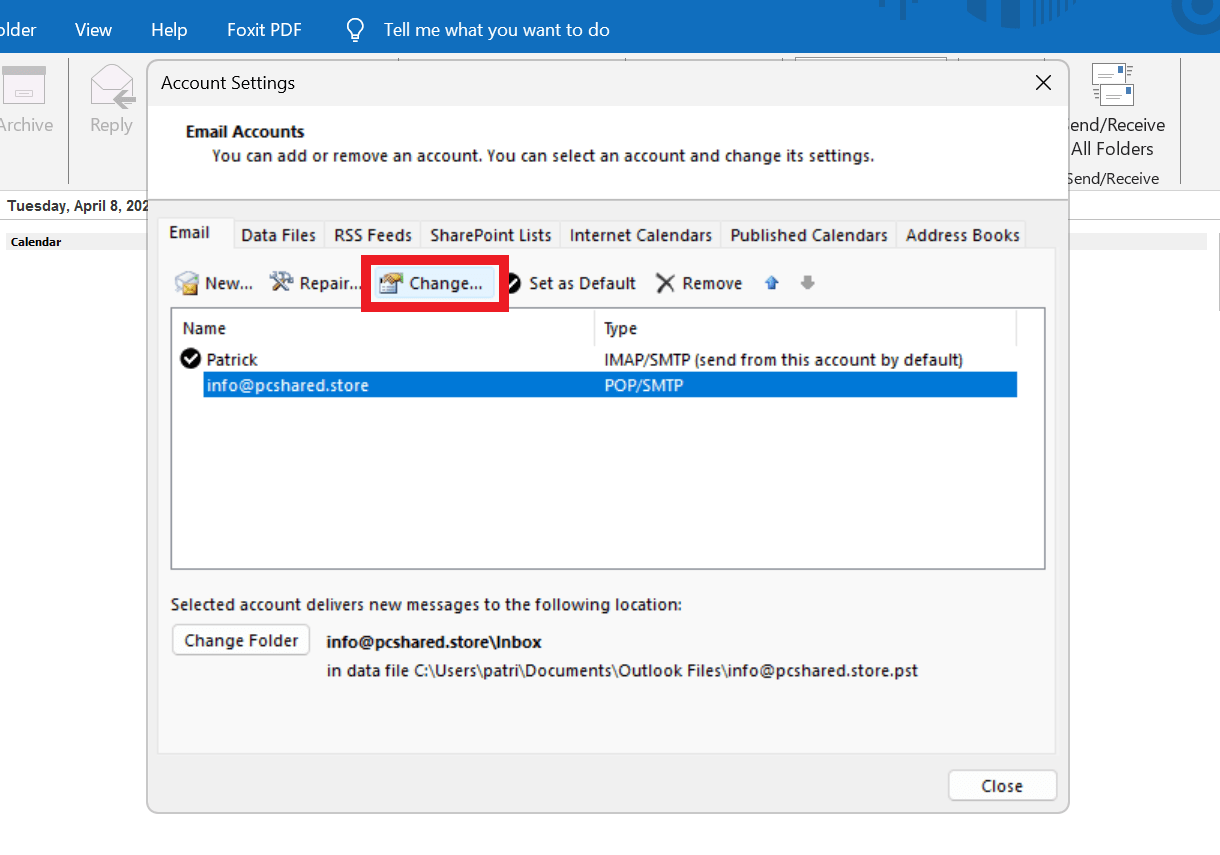Screen dimensions: 1220x855
Task: Open View menu in Outlook ribbon
Action: click(x=93, y=30)
